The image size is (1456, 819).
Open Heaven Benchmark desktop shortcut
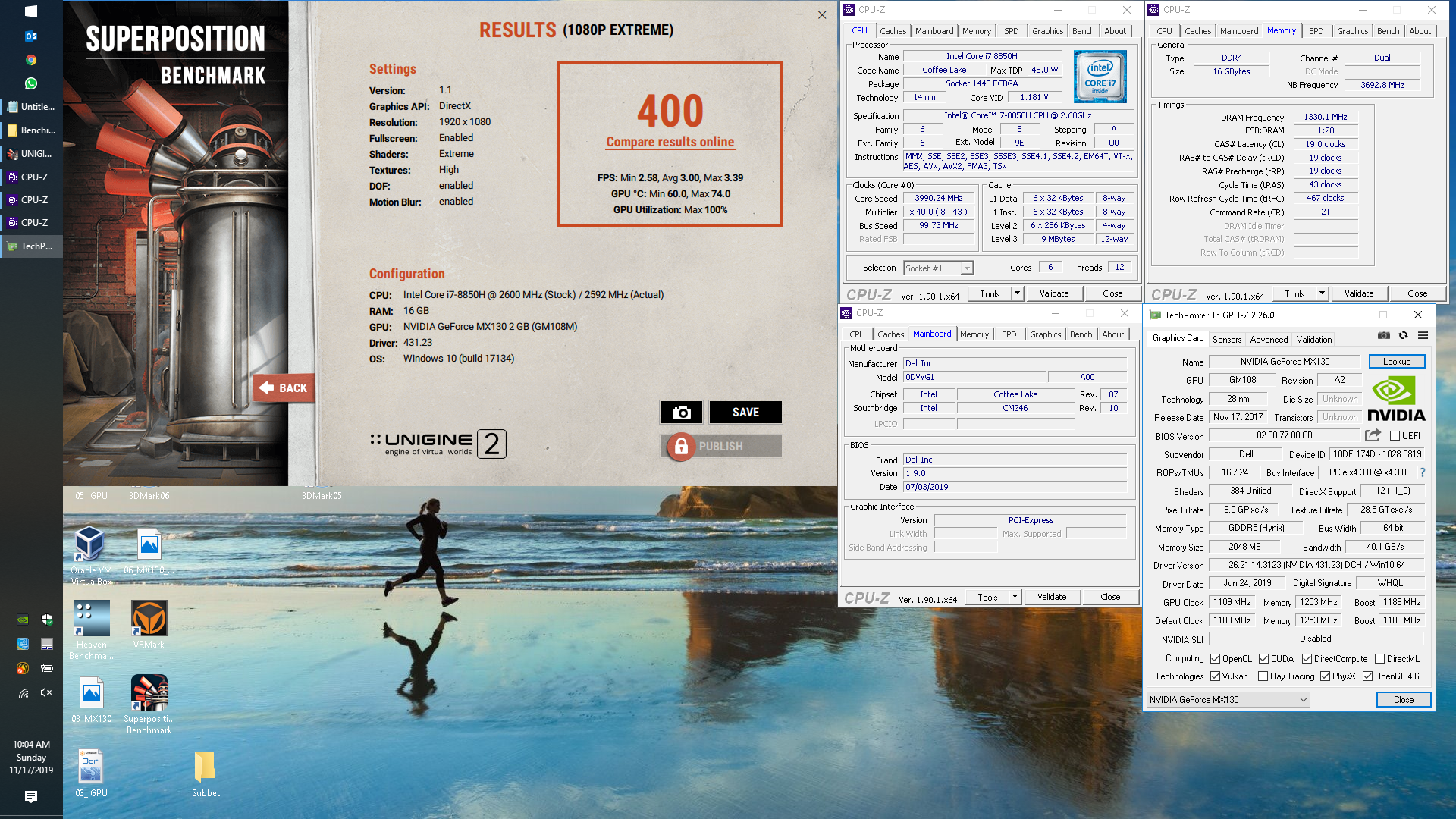[x=92, y=629]
